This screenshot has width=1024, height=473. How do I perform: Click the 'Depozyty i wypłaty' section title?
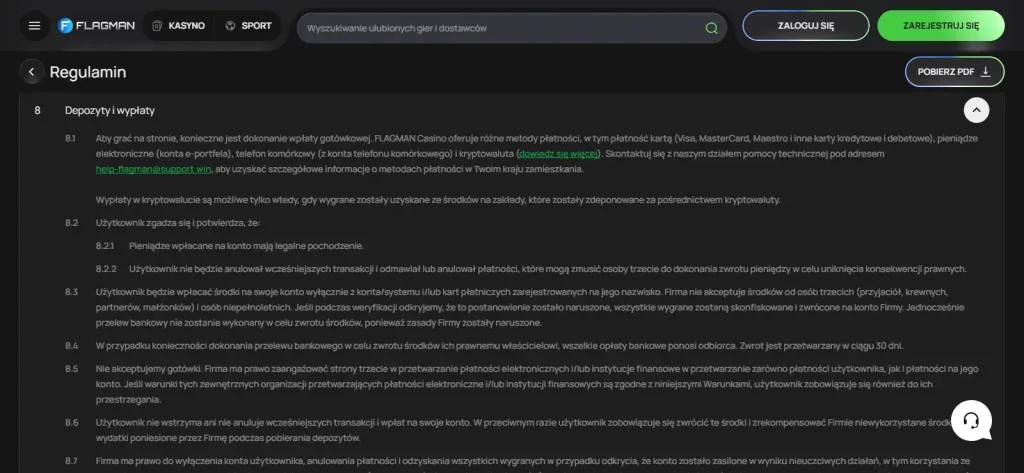pos(110,110)
